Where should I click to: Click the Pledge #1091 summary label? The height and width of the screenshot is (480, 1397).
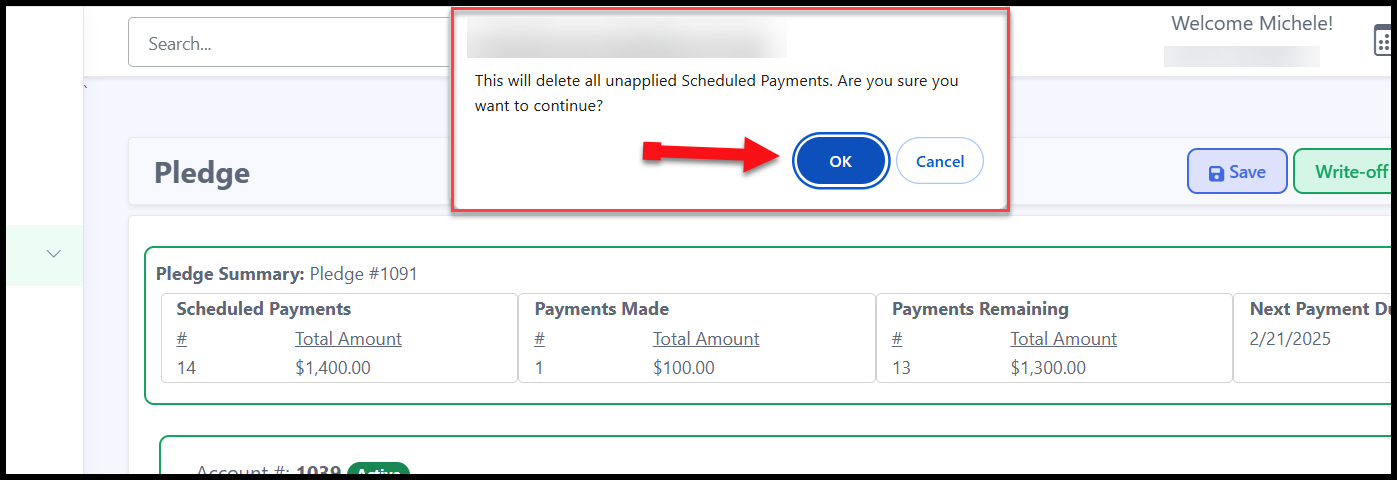tap(364, 273)
